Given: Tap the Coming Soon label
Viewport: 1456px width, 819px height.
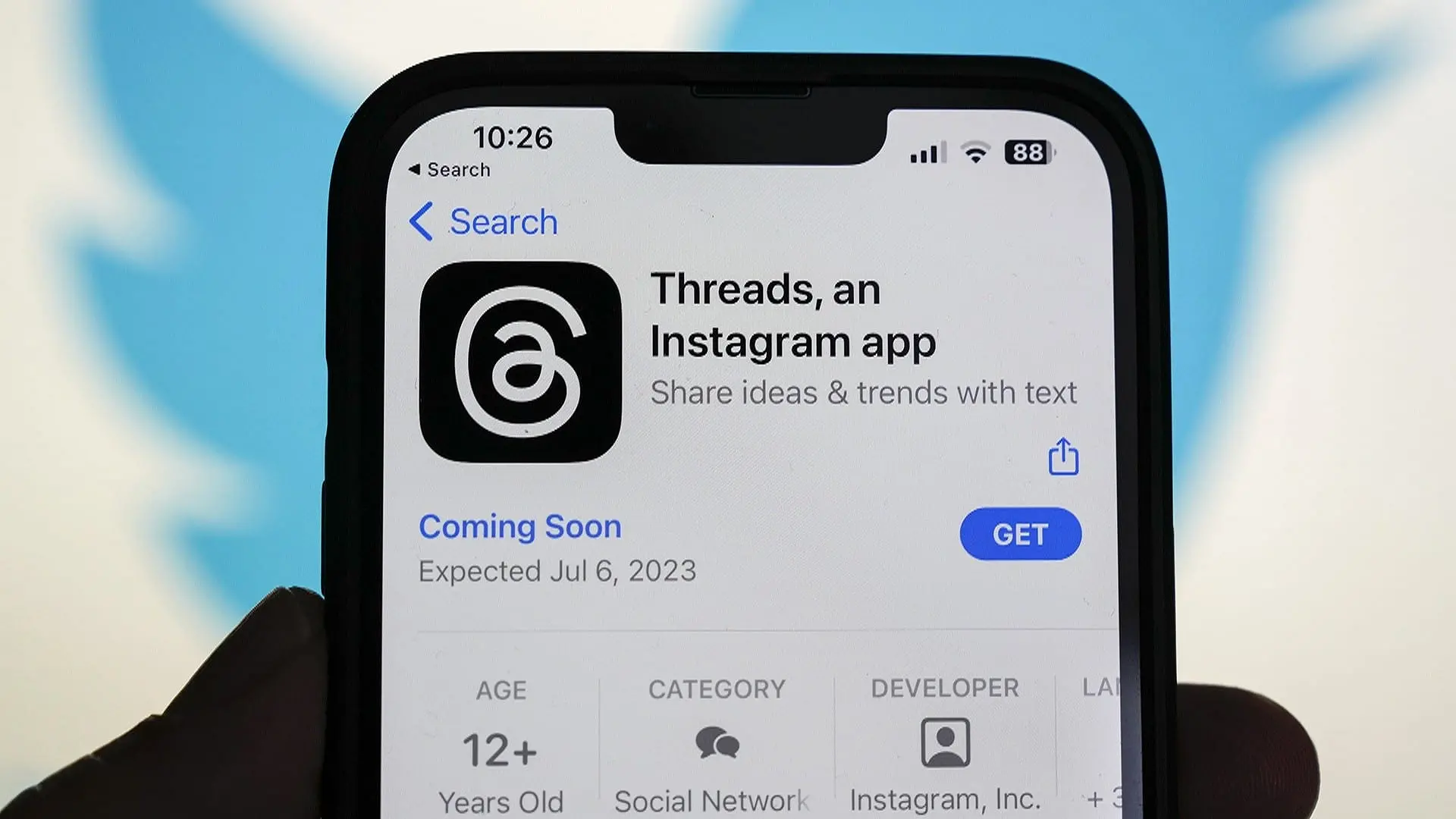Looking at the screenshot, I should coord(520,526).
